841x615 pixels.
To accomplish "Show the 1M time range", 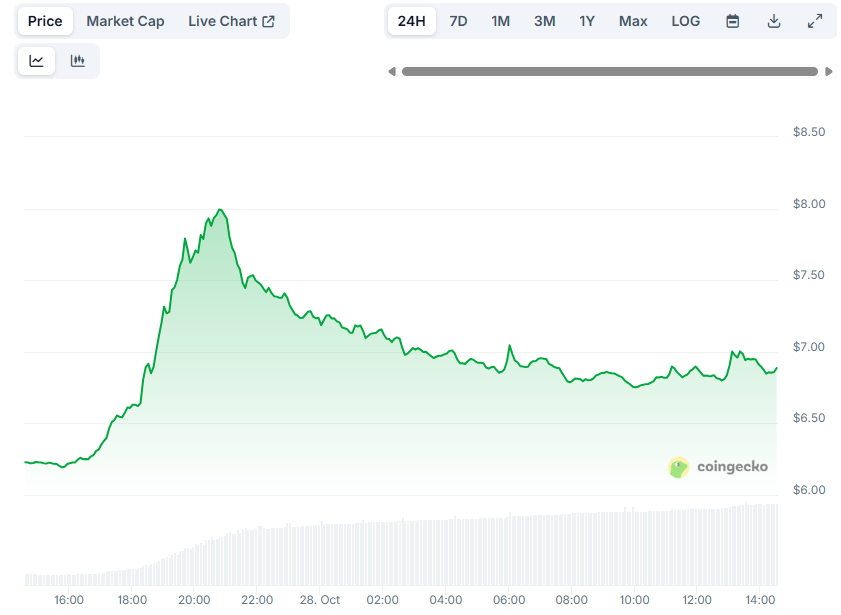I will [x=500, y=21].
